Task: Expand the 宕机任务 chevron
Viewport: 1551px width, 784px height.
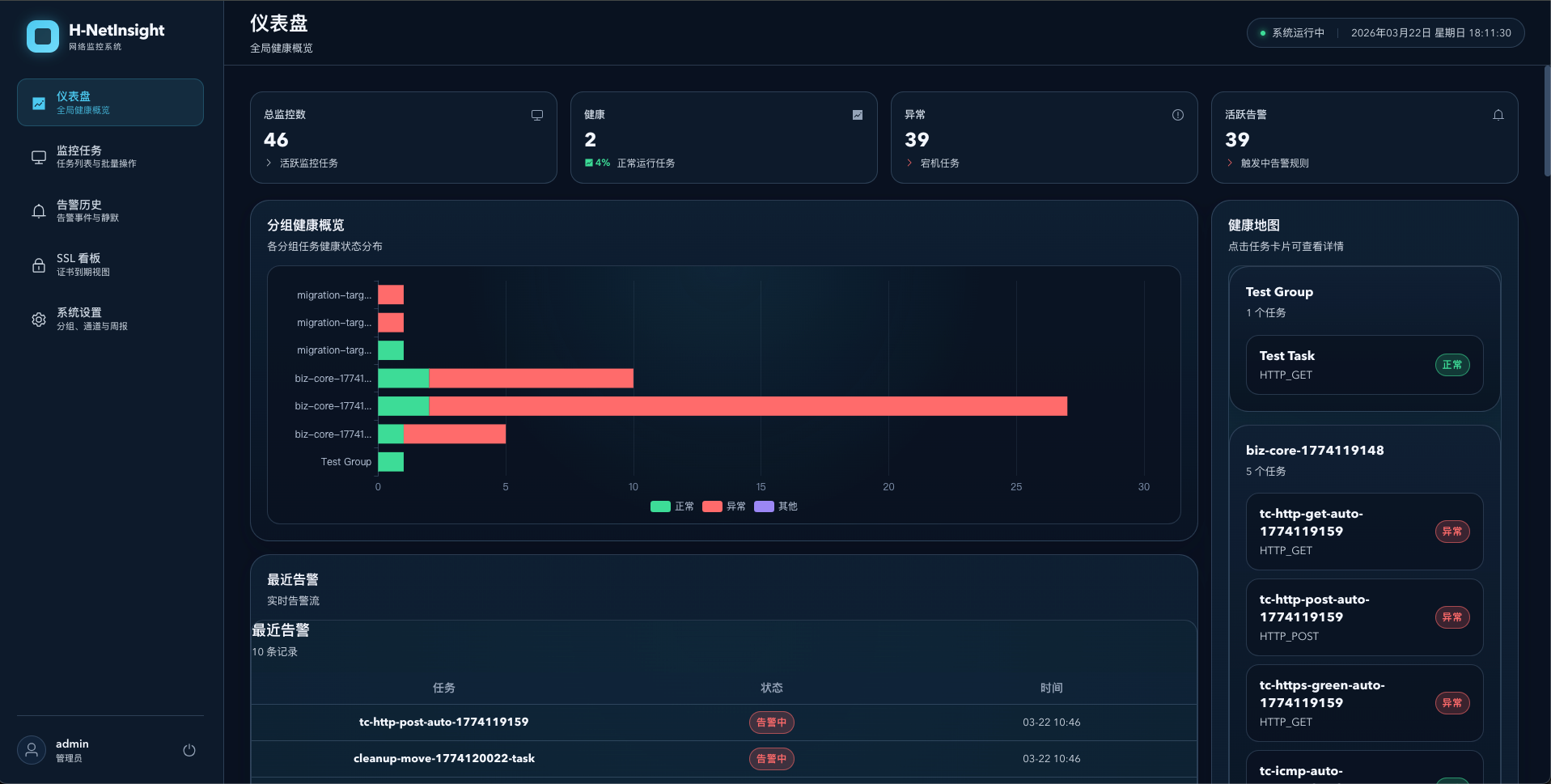Action: [909, 163]
